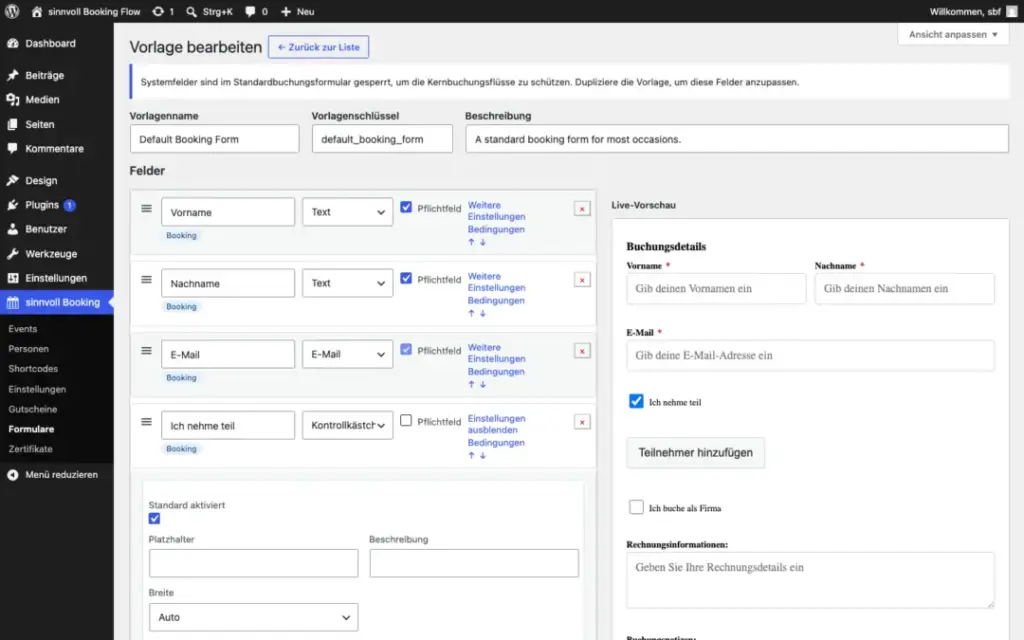Move Ich nehme teil field up

[x=471, y=455]
